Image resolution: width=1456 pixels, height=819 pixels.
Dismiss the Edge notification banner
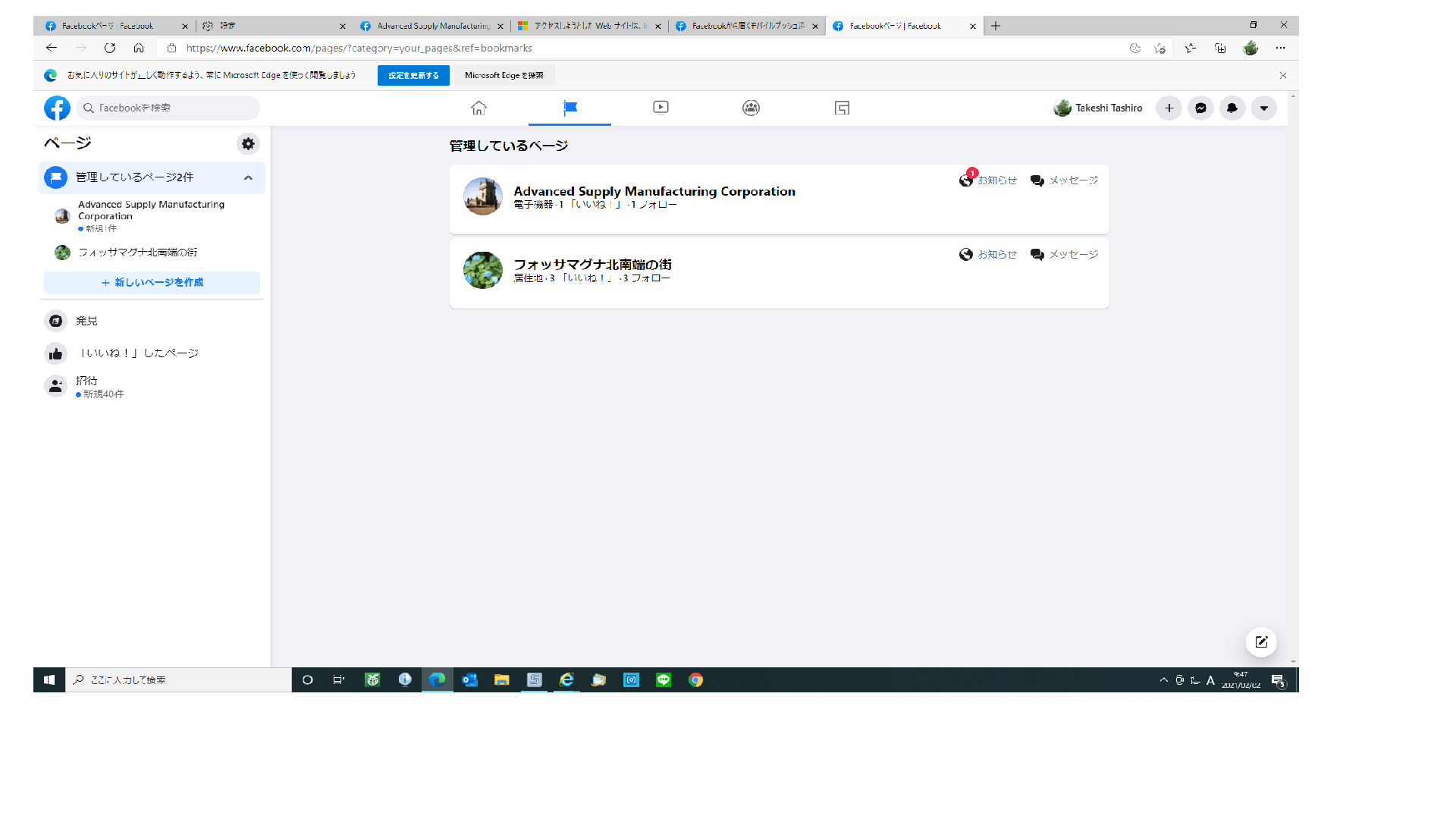coord(1283,75)
